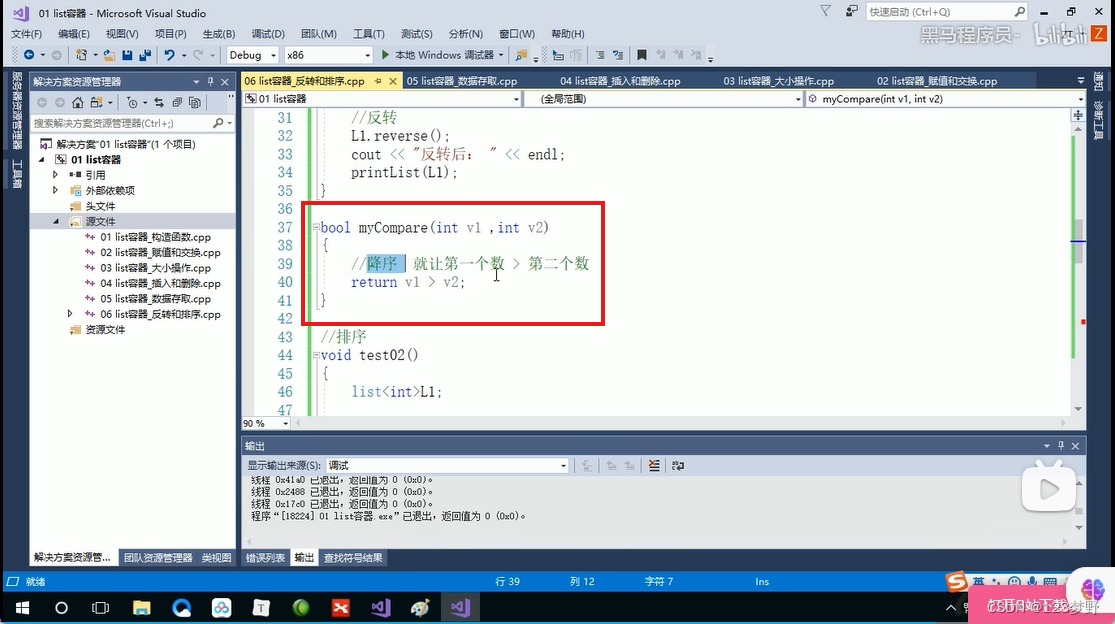Image resolution: width=1115 pixels, height=624 pixels.
Task: Collapse the 源文件 folder node
Action: pyautogui.click(x=56, y=222)
